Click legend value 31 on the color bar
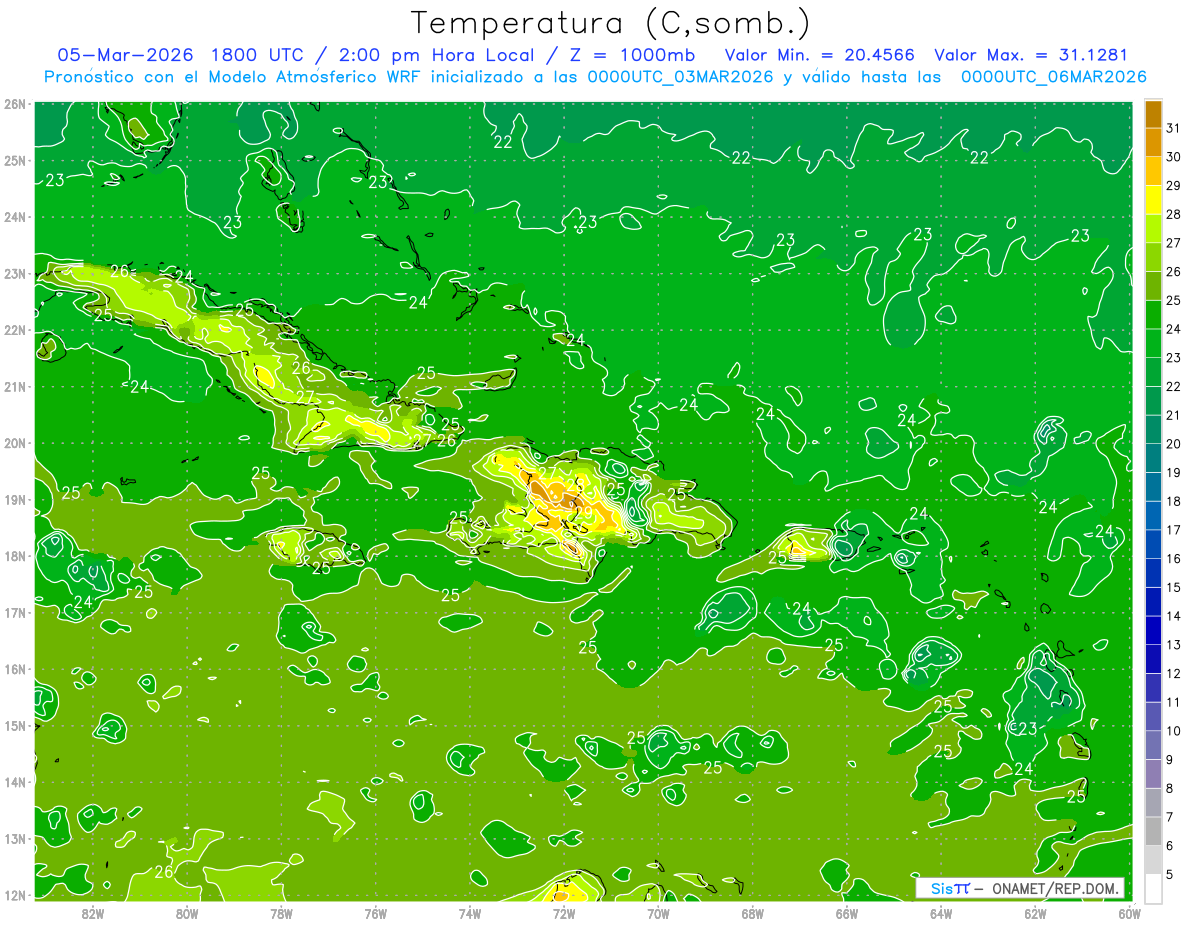 click(1173, 128)
